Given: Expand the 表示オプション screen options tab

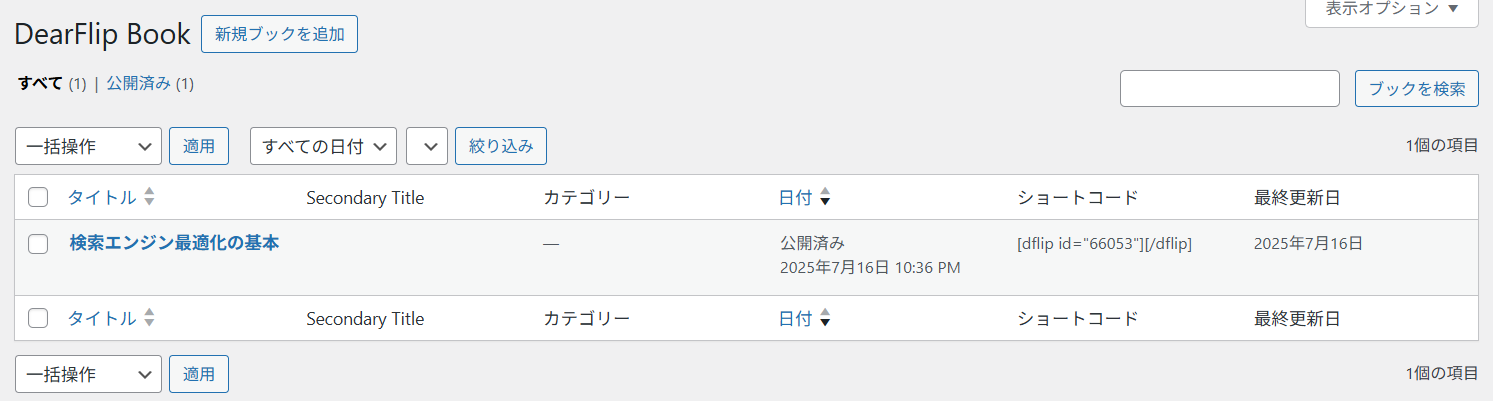Looking at the screenshot, I should [x=1391, y=9].
